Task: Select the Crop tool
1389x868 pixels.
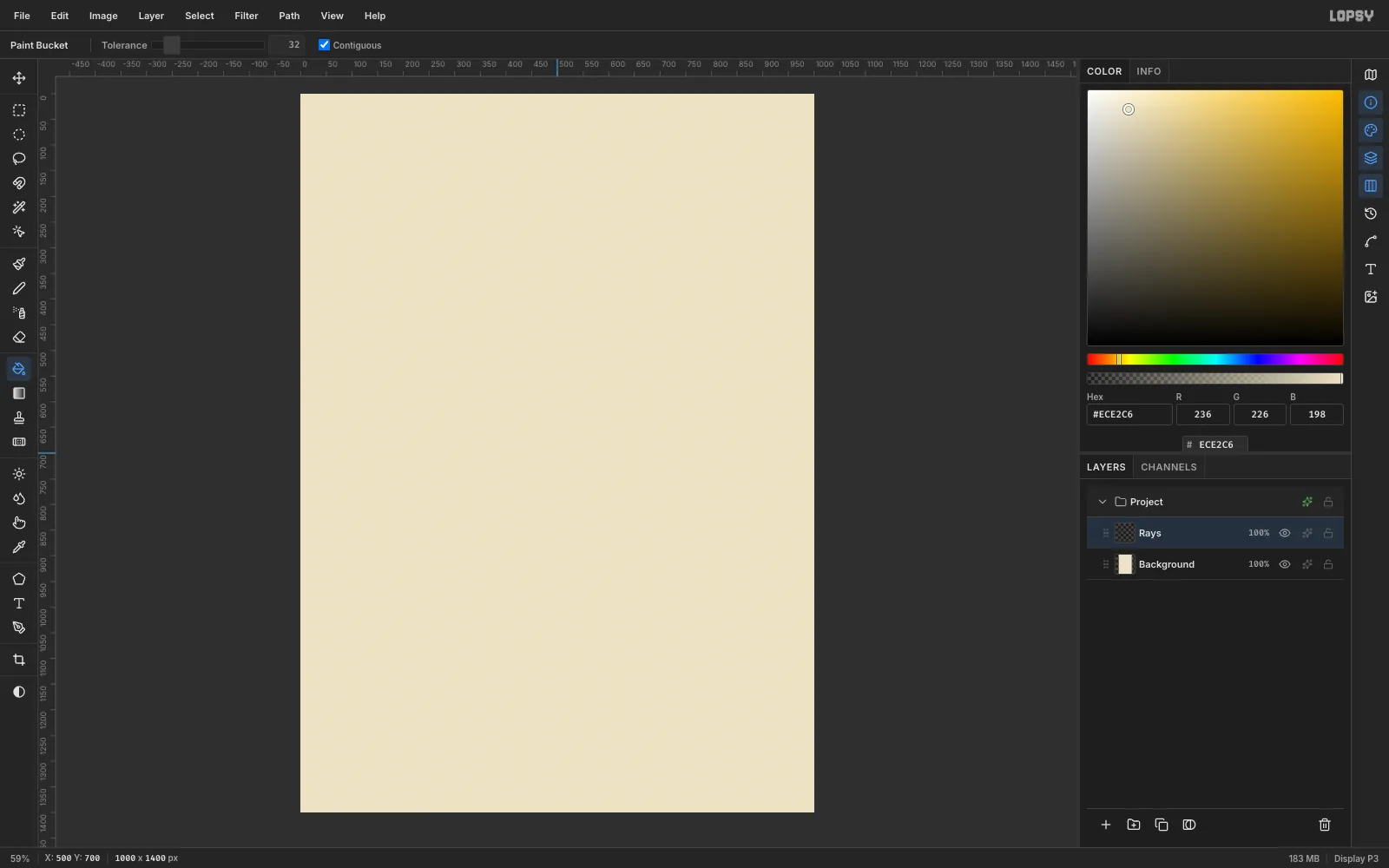Action: [x=19, y=660]
